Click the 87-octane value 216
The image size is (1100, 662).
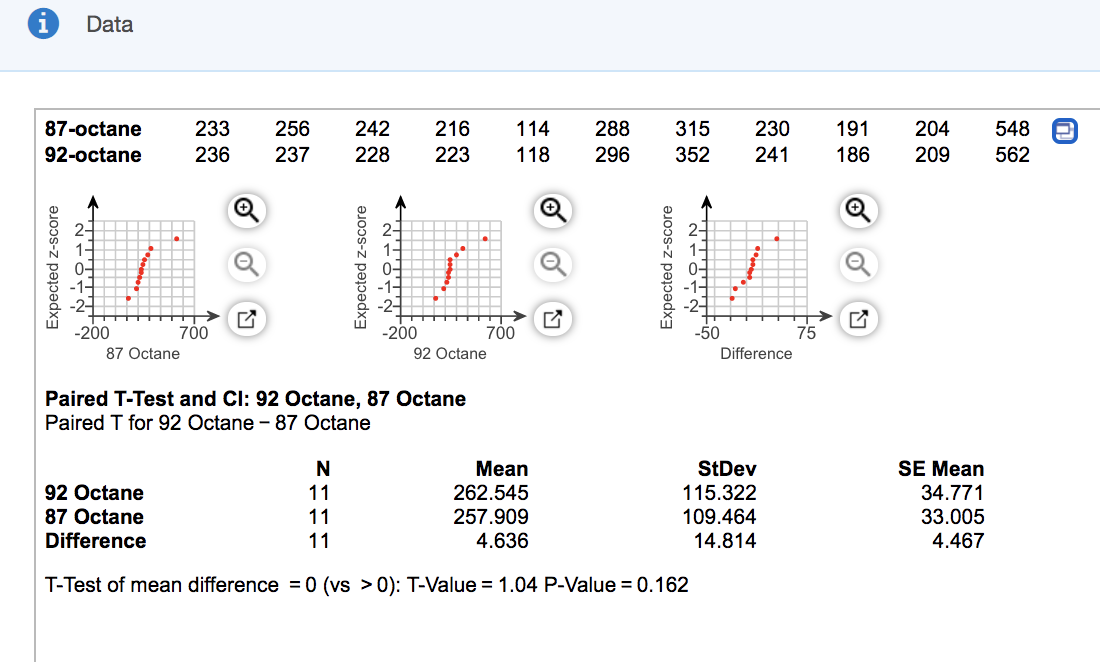[452, 129]
